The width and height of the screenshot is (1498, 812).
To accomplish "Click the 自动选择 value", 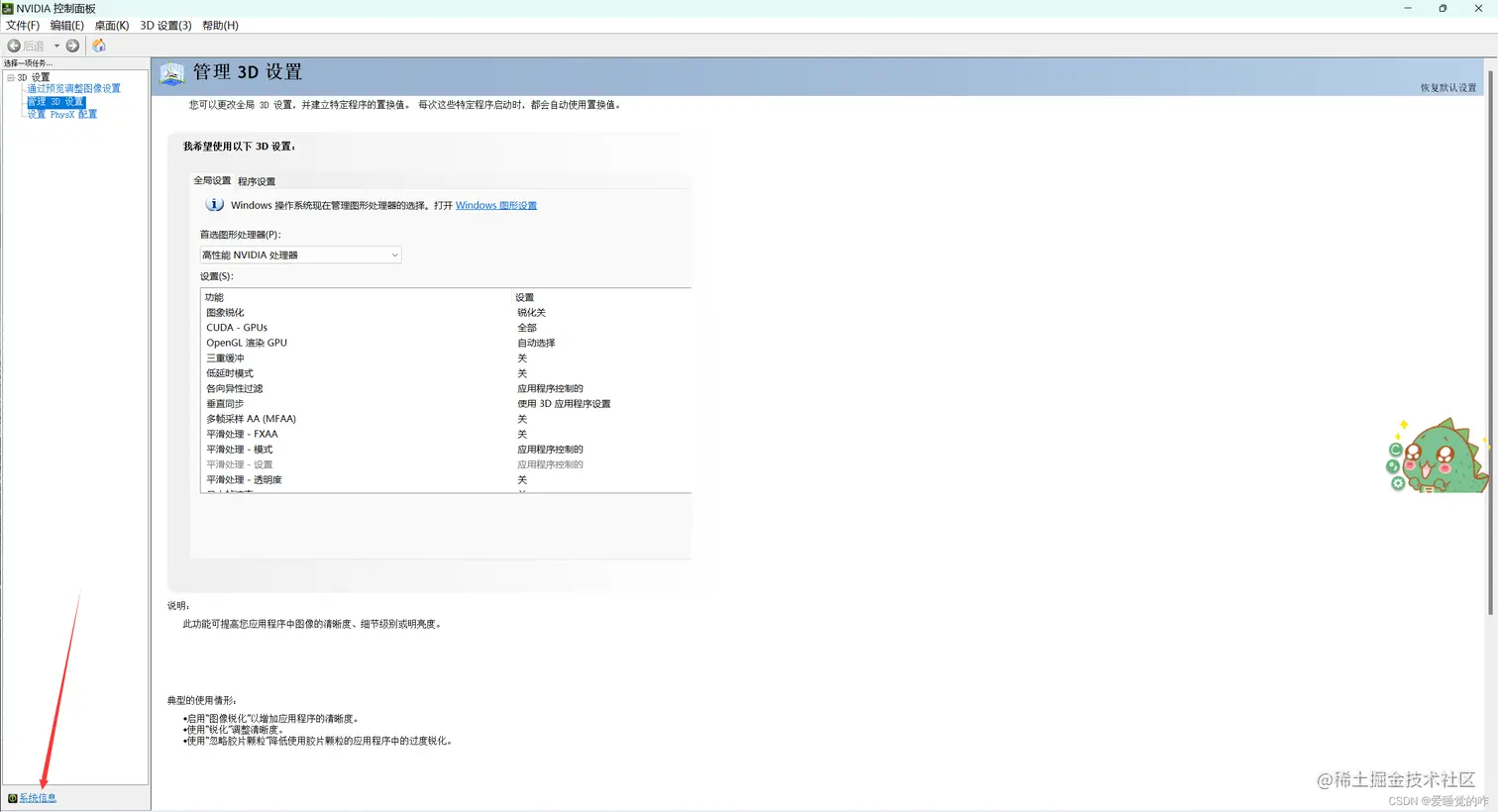I will tap(536, 343).
